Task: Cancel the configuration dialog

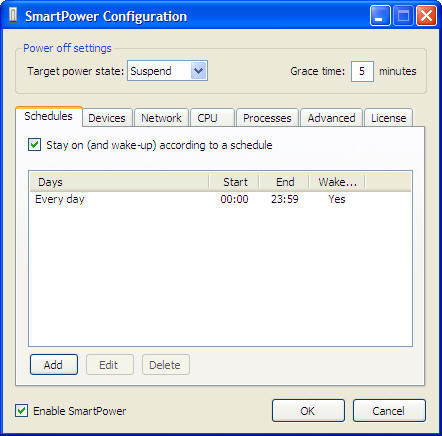Action: coord(389,411)
